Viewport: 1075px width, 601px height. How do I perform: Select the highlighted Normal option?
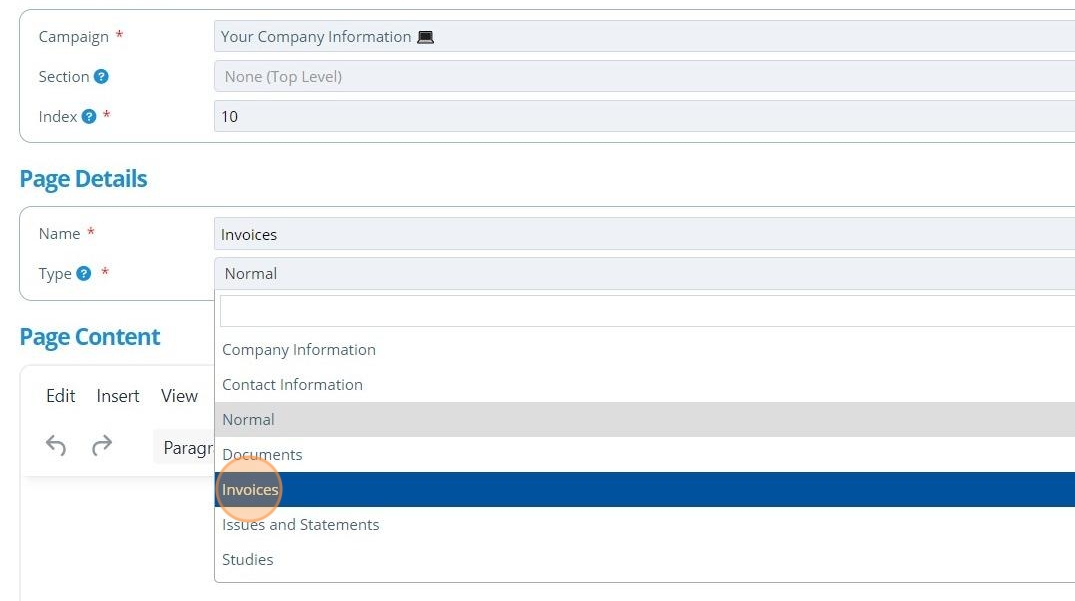pyautogui.click(x=644, y=419)
